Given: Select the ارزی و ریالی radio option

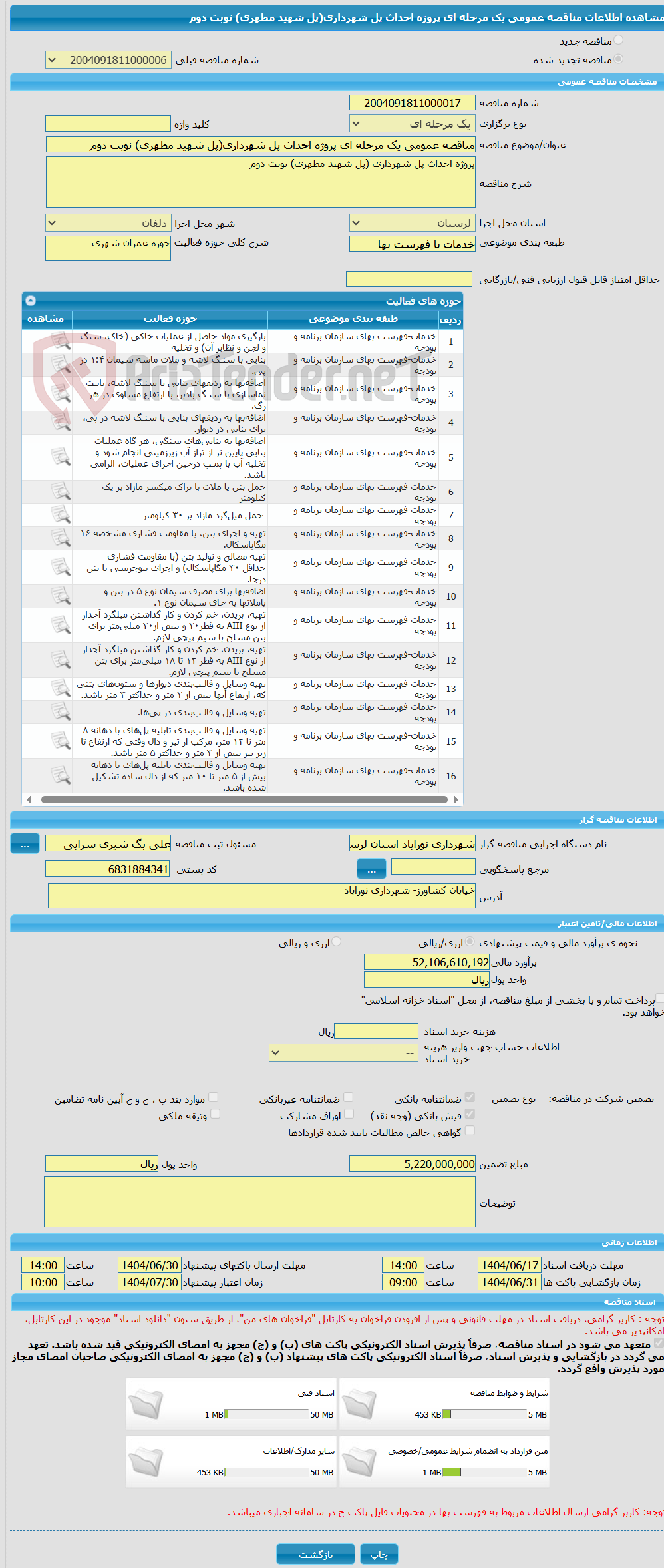Looking at the screenshot, I should tap(337, 942).
